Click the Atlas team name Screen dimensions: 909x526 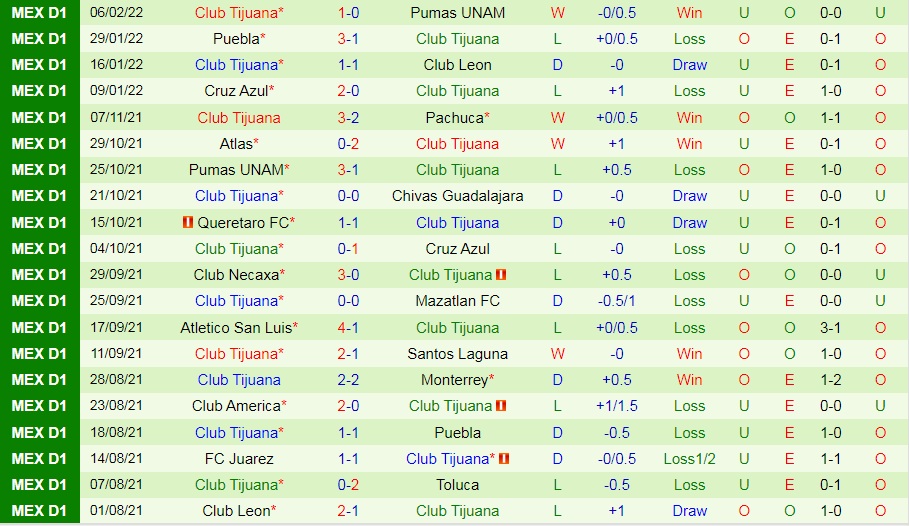236,143
